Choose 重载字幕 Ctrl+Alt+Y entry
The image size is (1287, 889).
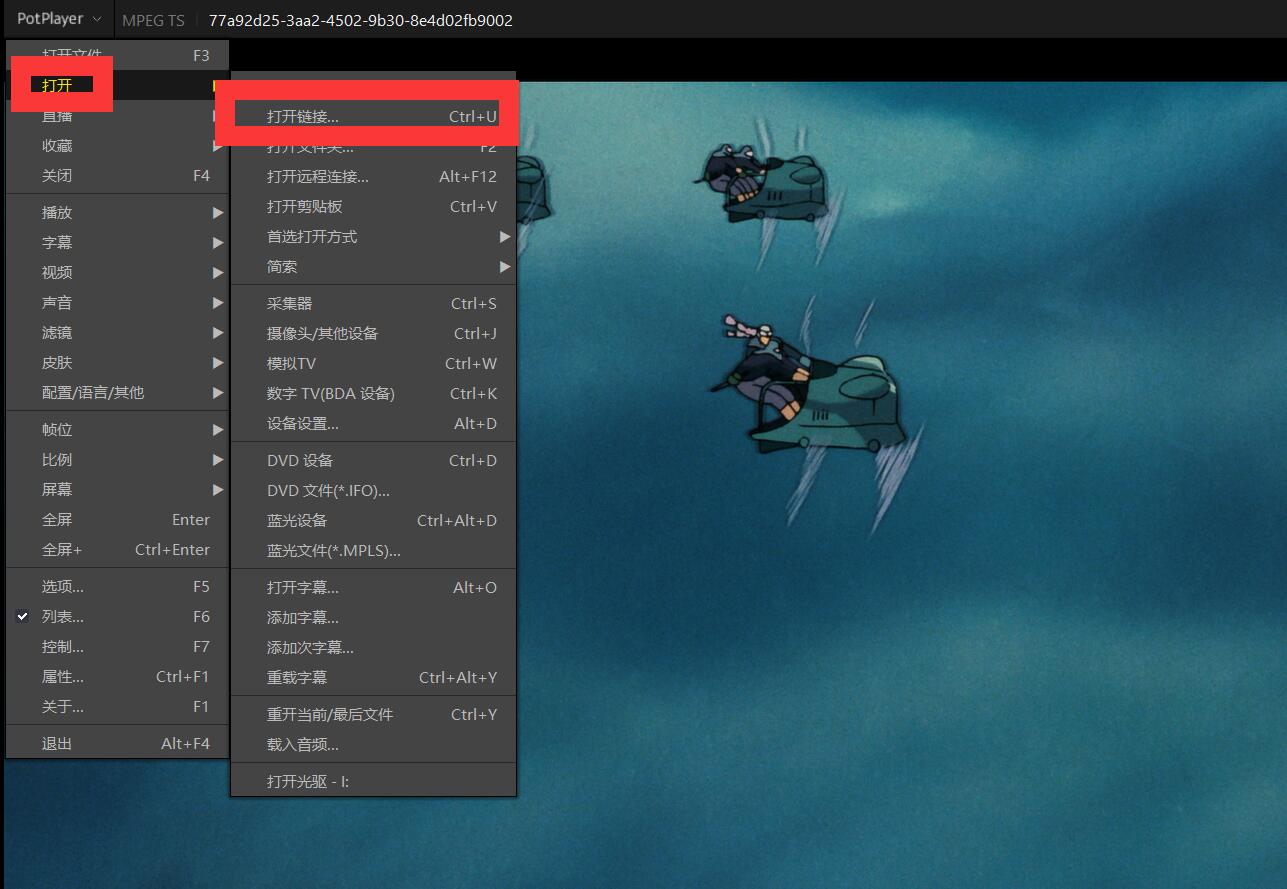point(373,678)
